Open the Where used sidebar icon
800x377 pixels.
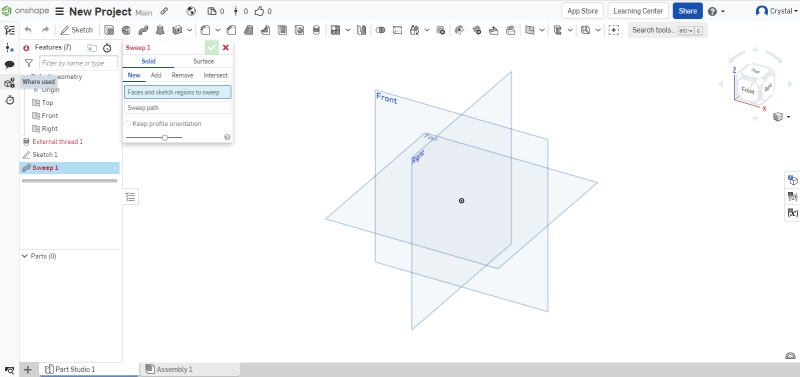pyautogui.click(x=9, y=83)
